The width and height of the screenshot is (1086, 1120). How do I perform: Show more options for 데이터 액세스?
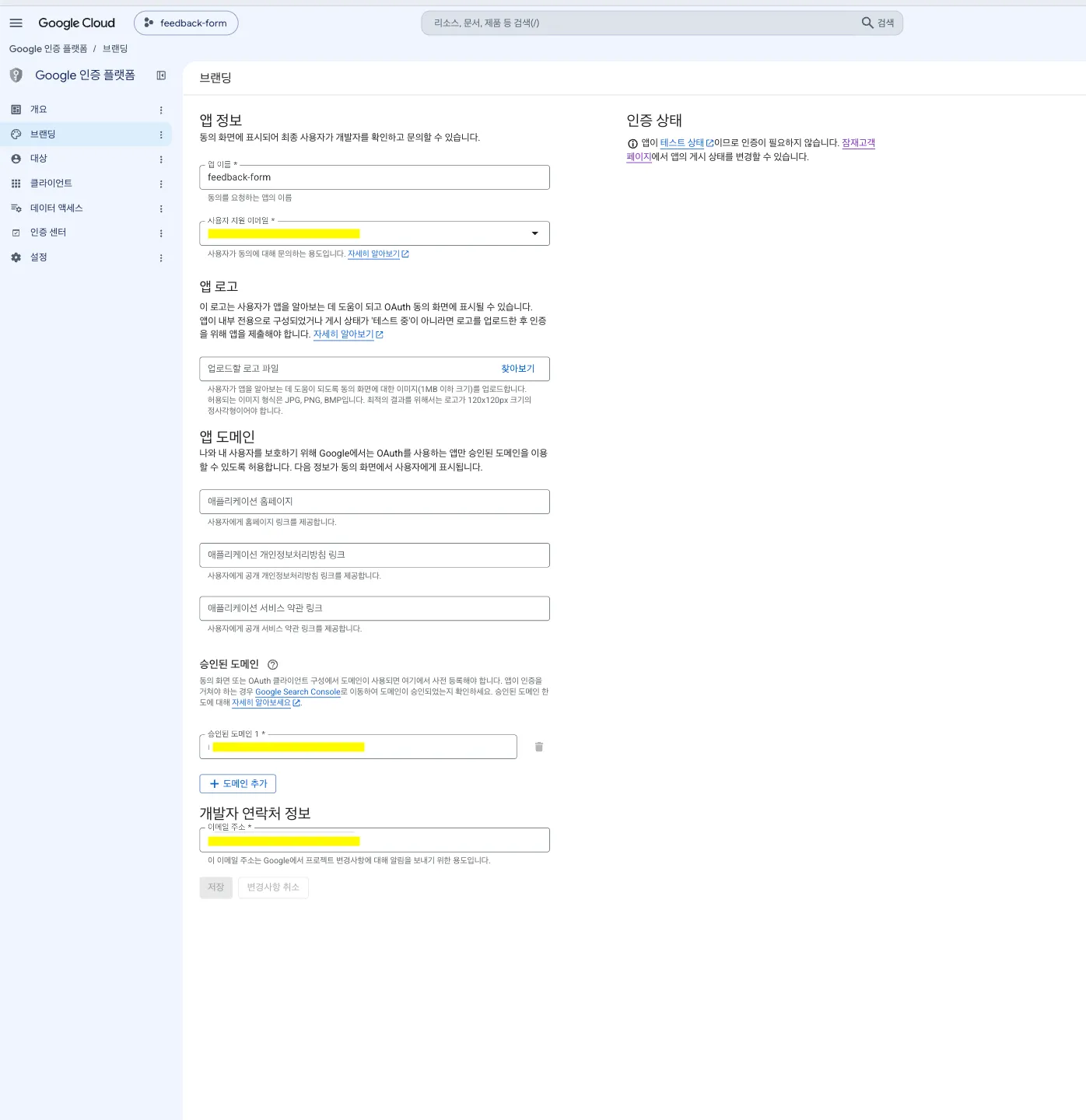click(161, 208)
